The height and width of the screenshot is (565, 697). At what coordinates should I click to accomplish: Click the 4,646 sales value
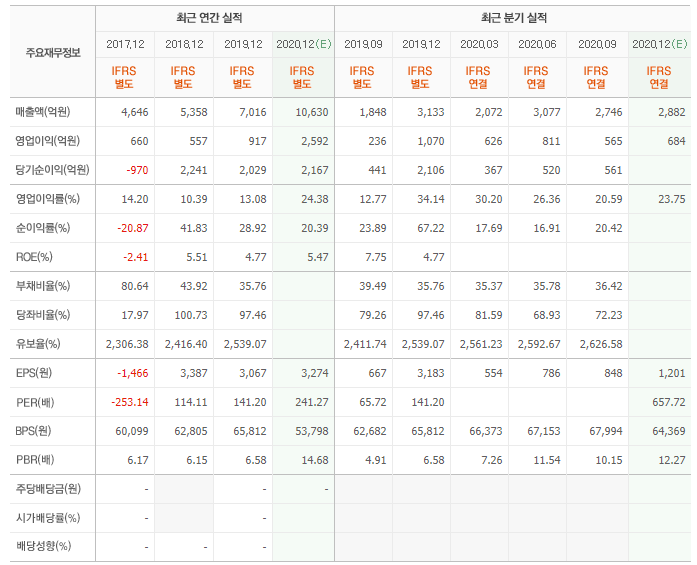click(x=135, y=112)
